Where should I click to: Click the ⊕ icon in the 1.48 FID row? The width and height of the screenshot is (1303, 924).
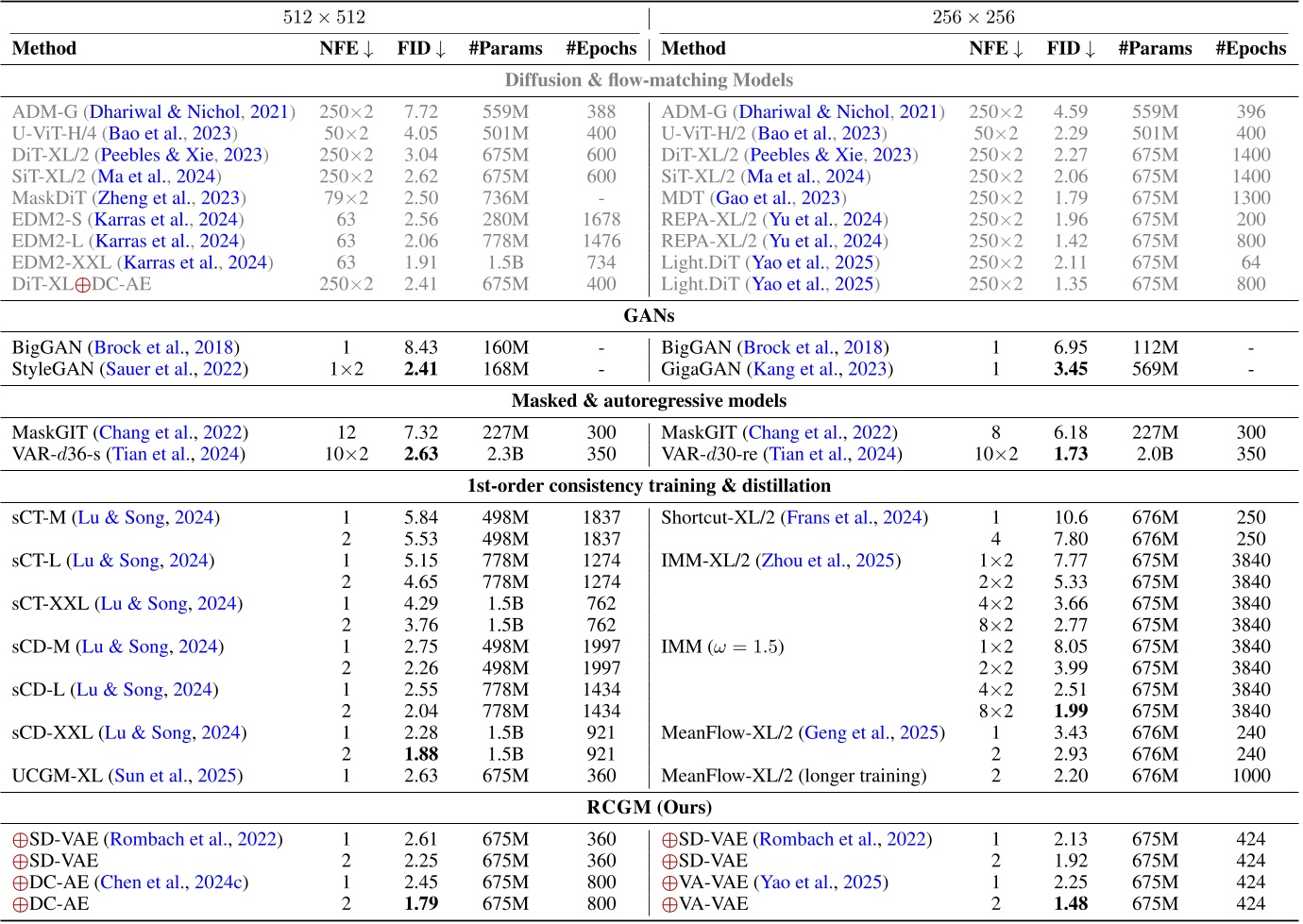(x=669, y=905)
